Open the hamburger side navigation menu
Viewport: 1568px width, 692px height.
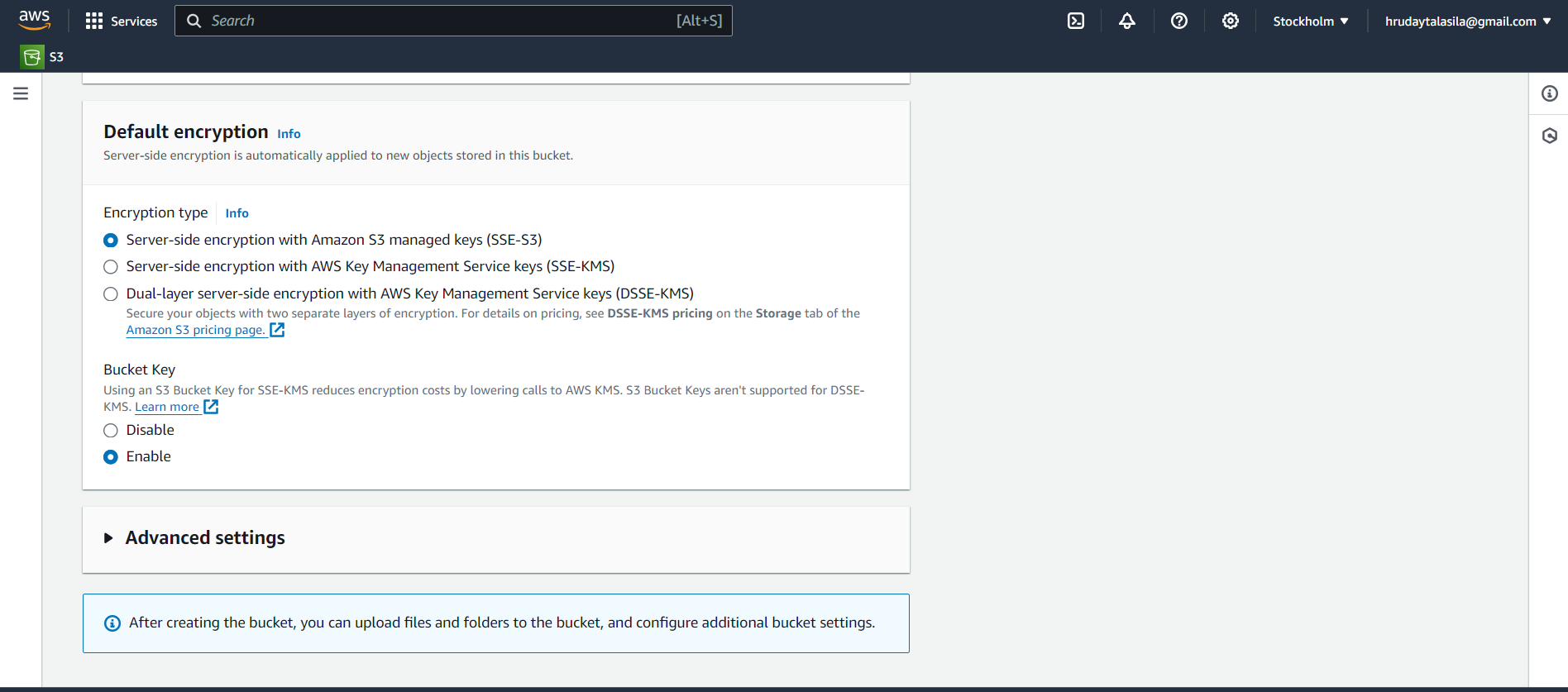[21, 94]
